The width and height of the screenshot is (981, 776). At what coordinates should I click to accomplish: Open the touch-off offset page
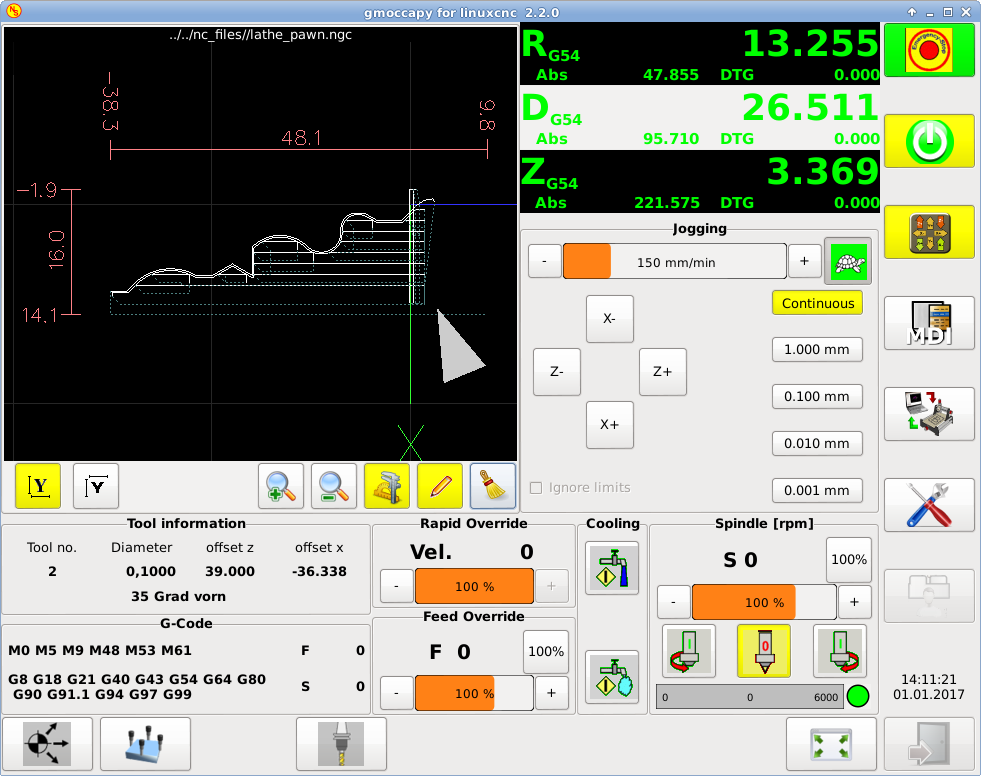(48, 744)
